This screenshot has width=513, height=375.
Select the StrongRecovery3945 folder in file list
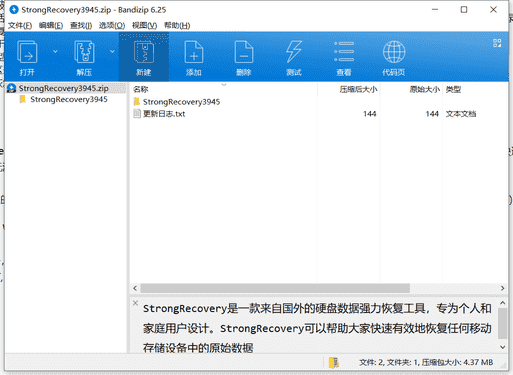[x=181, y=102]
